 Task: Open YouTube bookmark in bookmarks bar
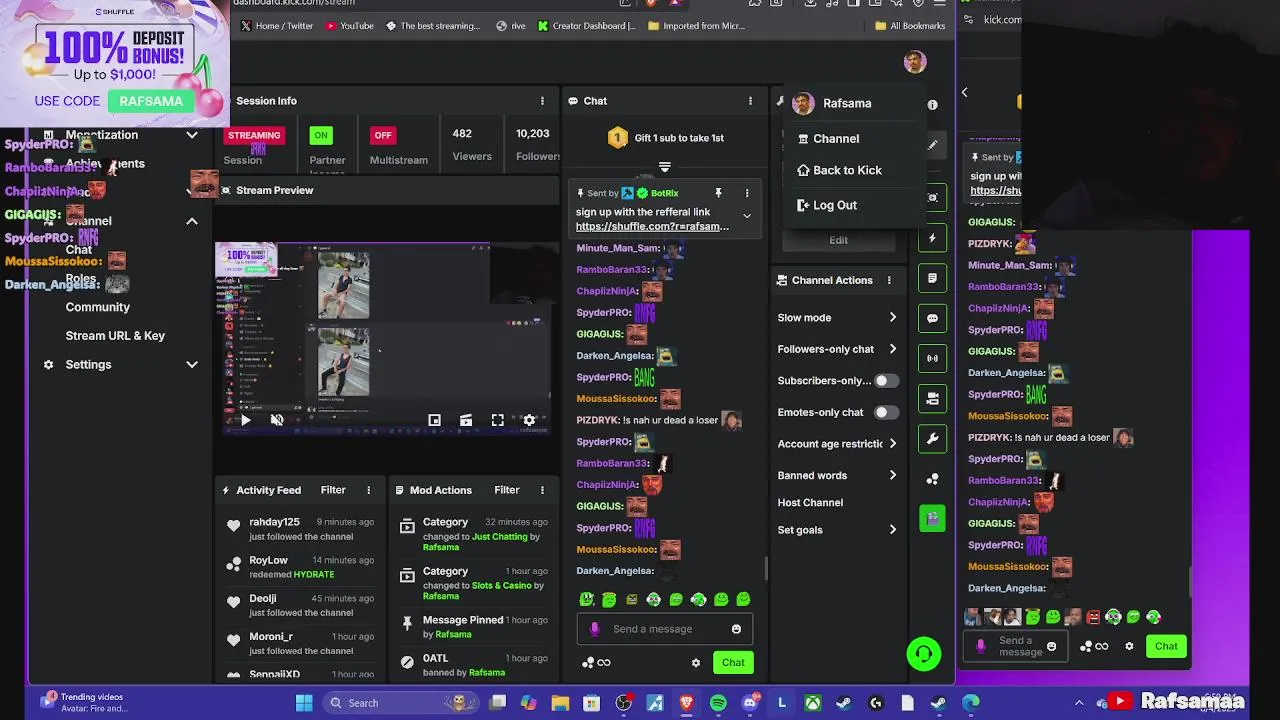pos(349,26)
